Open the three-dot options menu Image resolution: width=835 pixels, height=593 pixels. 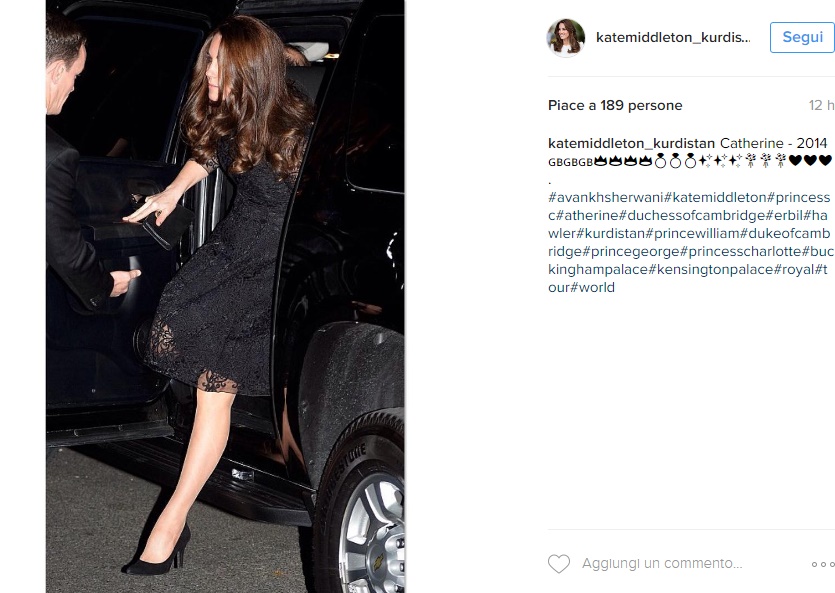(x=823, y=564)
